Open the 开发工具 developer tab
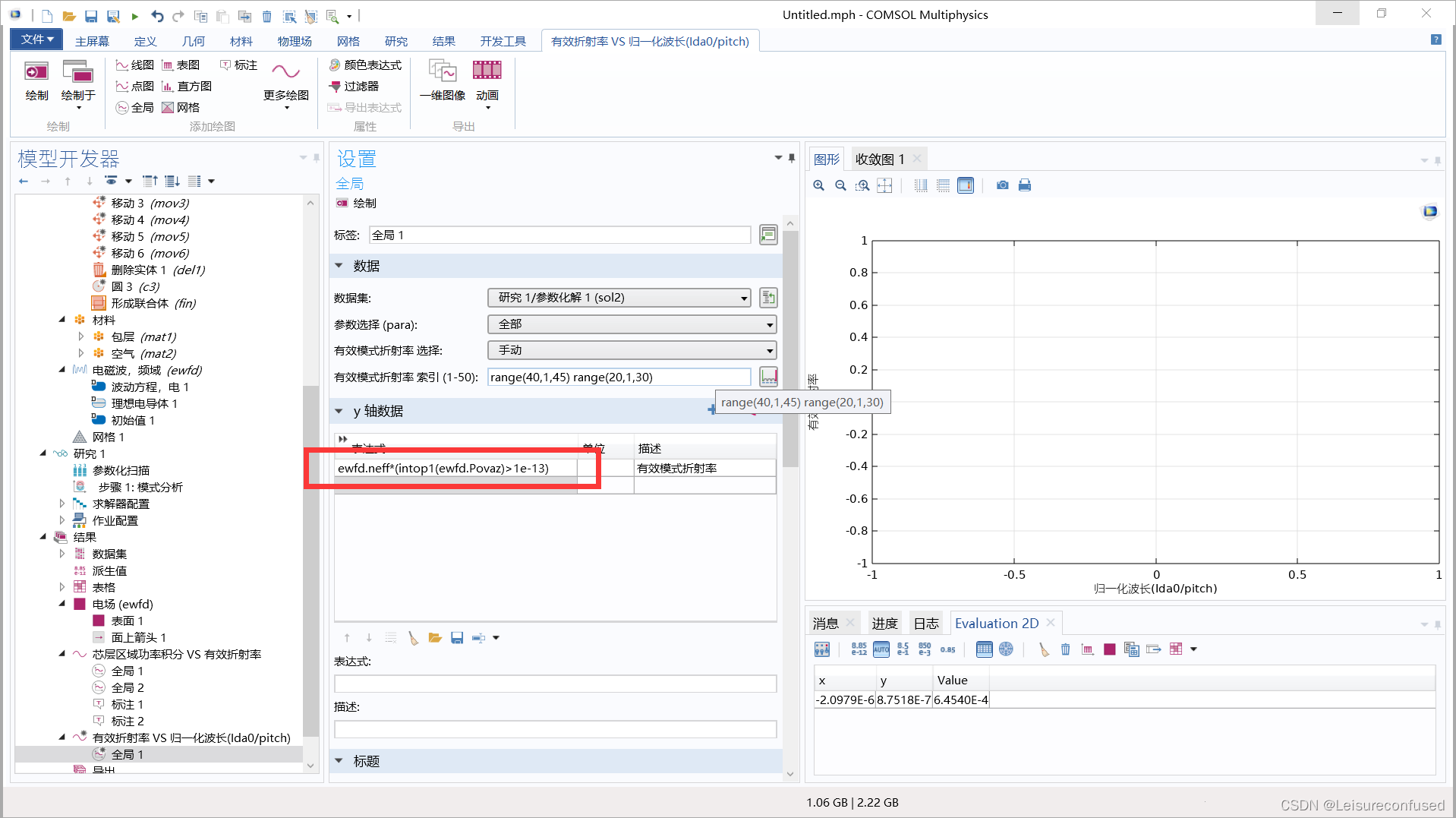1456x818 pixels. click(x=503, y=41)
